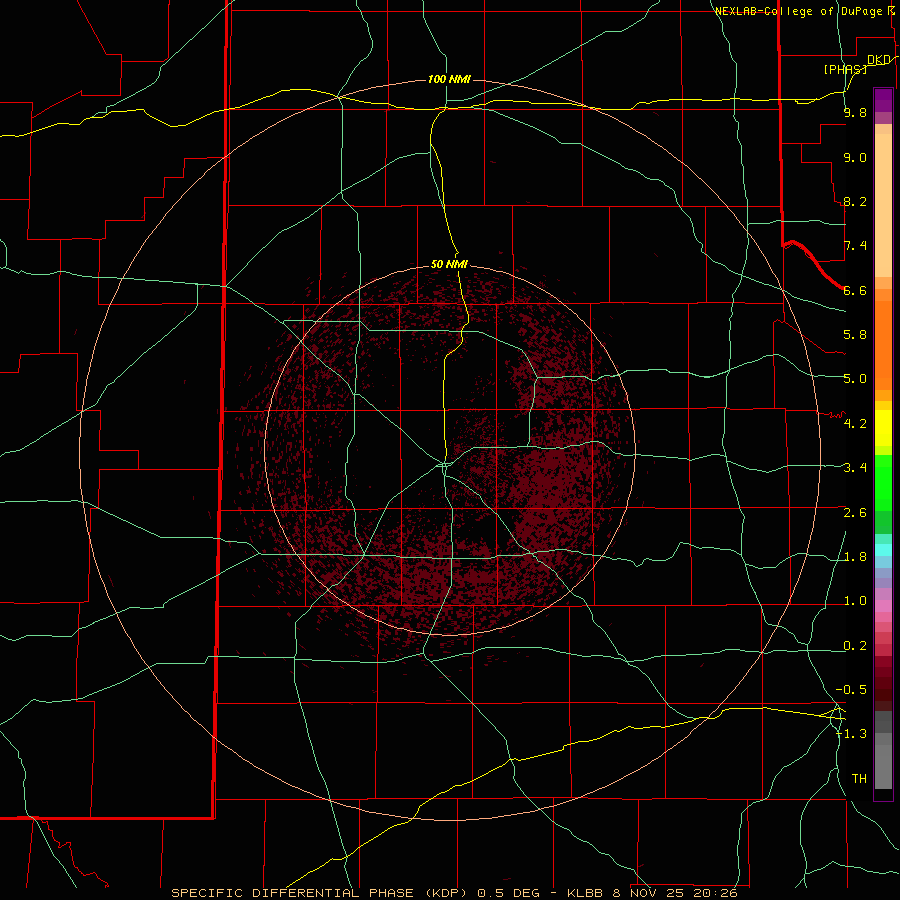Click the "TH" threshold label on the legend

(859, 779)
